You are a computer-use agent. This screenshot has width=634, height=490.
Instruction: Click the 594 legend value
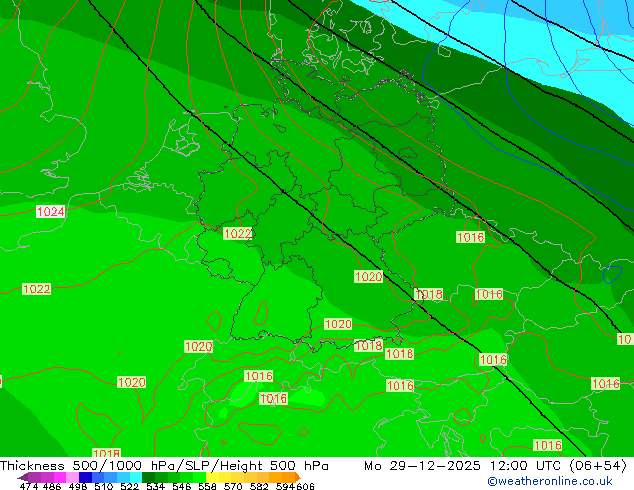(x=285, y=486)
